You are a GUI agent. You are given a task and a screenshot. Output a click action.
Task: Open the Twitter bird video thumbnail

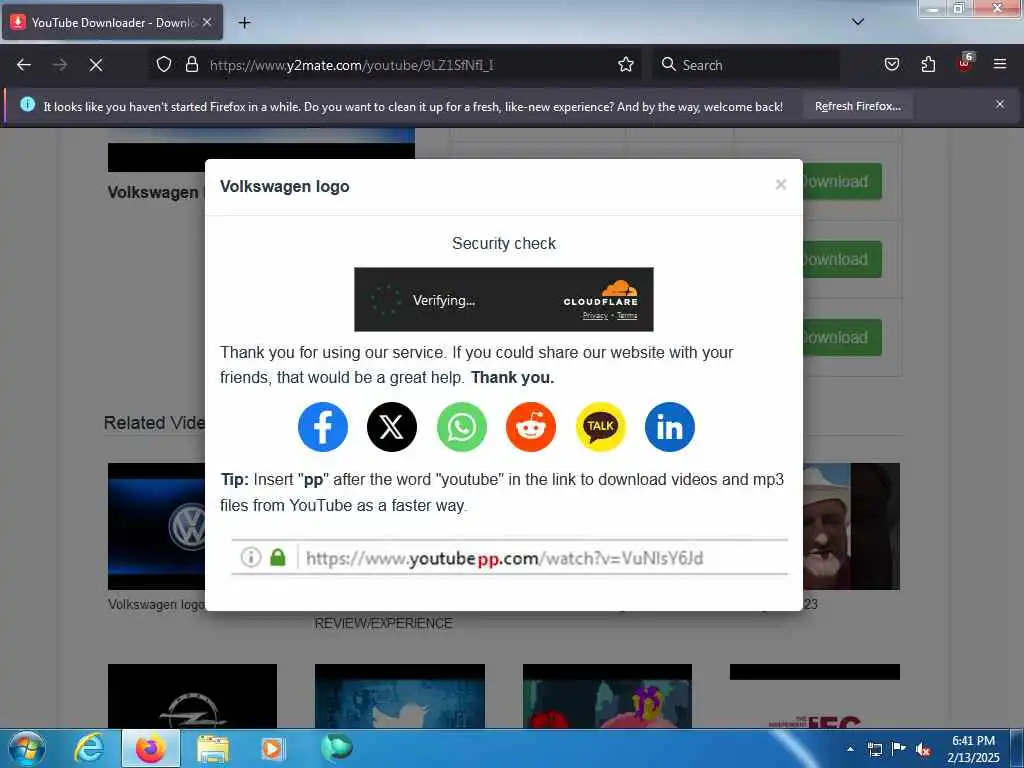(400, 696)
